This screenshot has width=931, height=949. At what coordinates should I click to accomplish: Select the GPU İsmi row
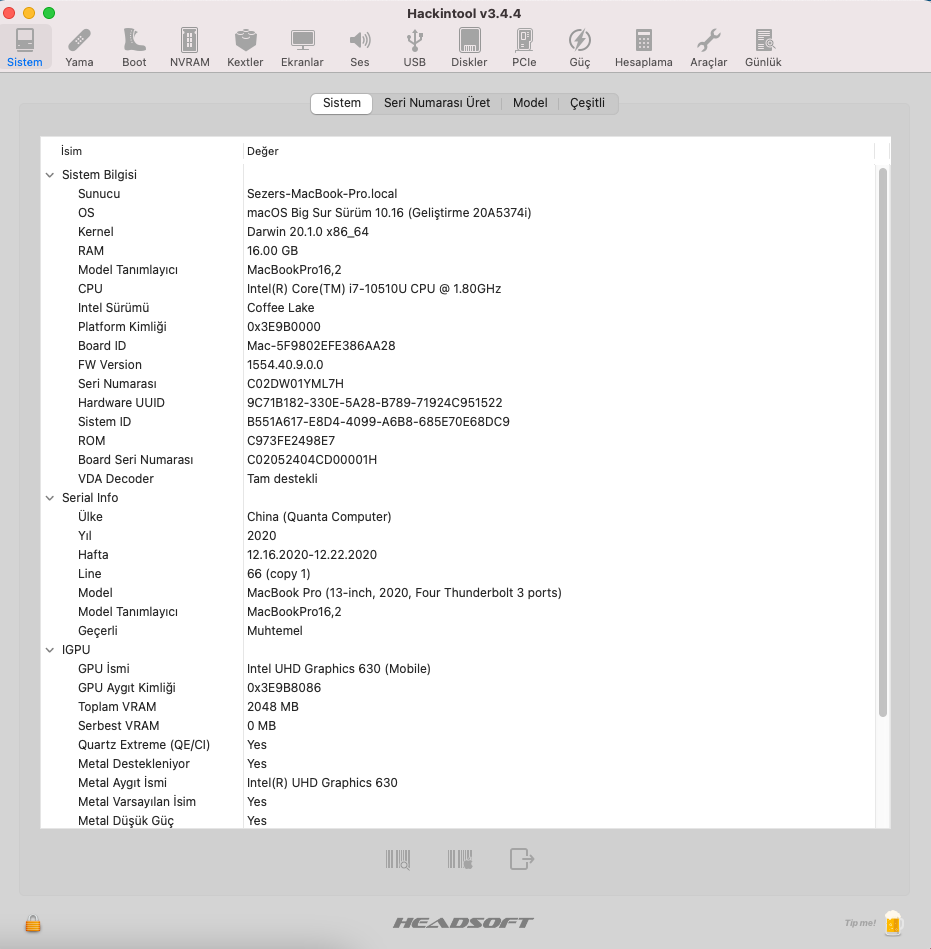458,669
